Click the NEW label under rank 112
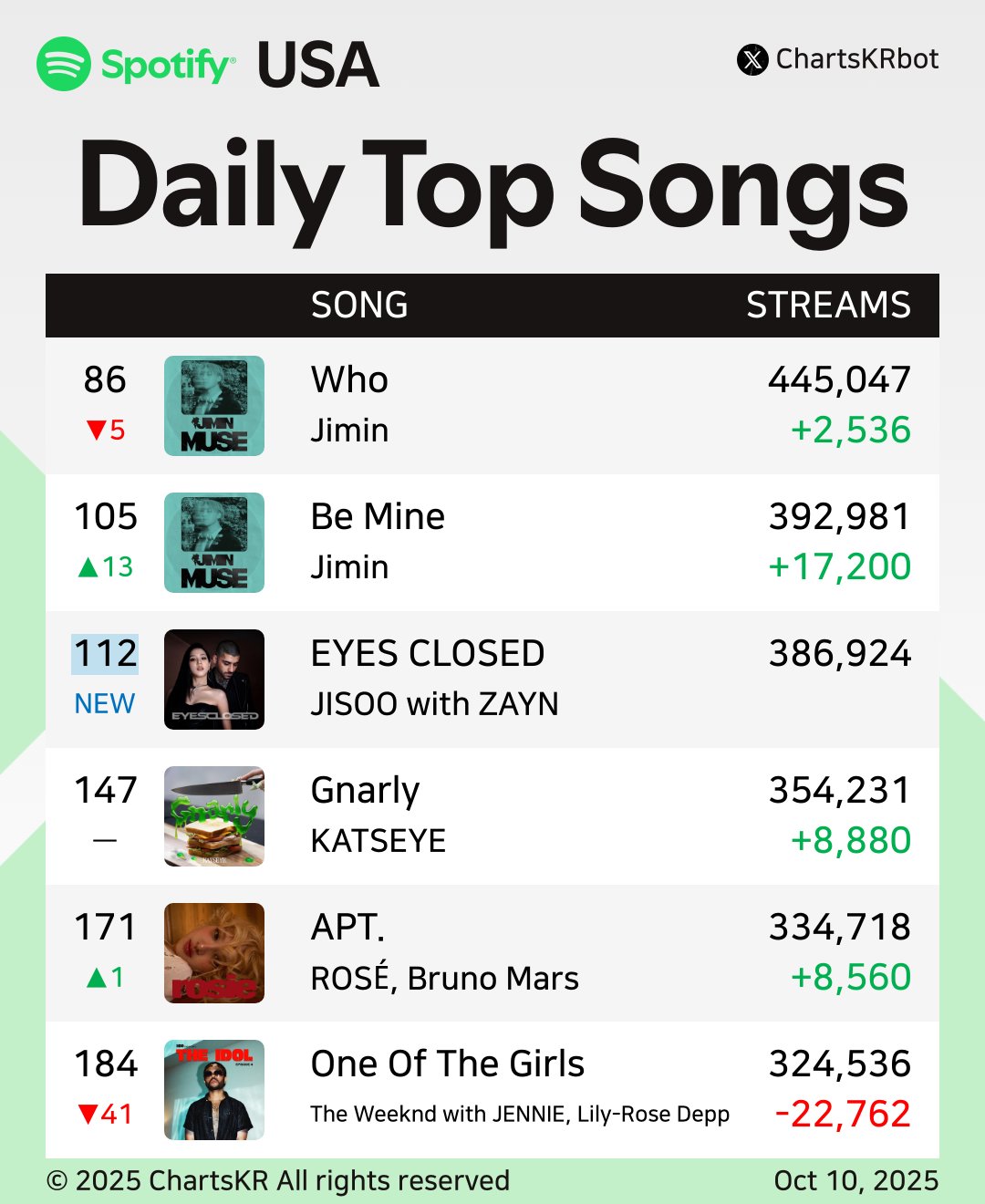The height and width of the screenshot is (1204, 985). pos(105,703)
